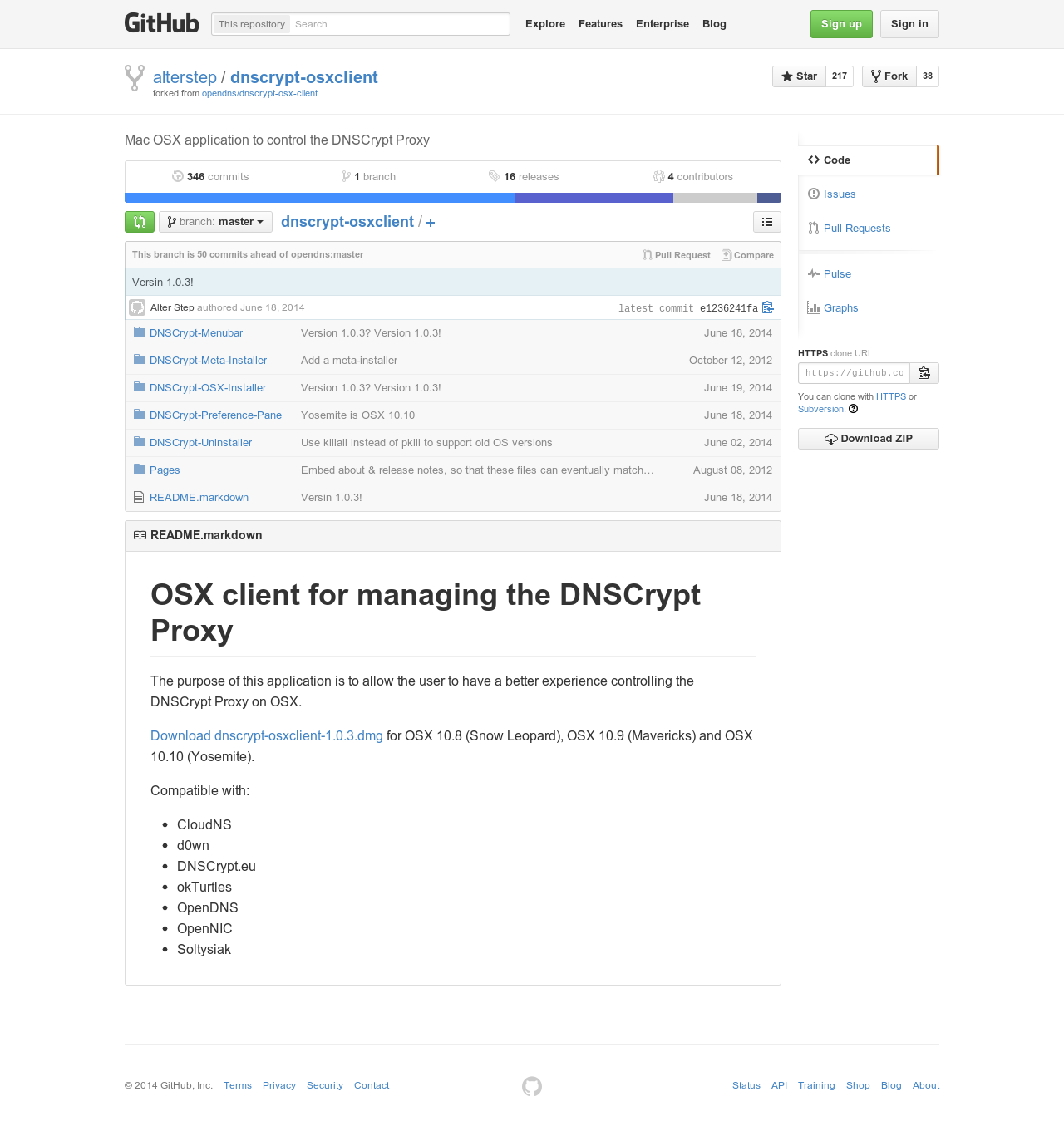Open Enterprise in the top navigation

(x=663, y=24)
